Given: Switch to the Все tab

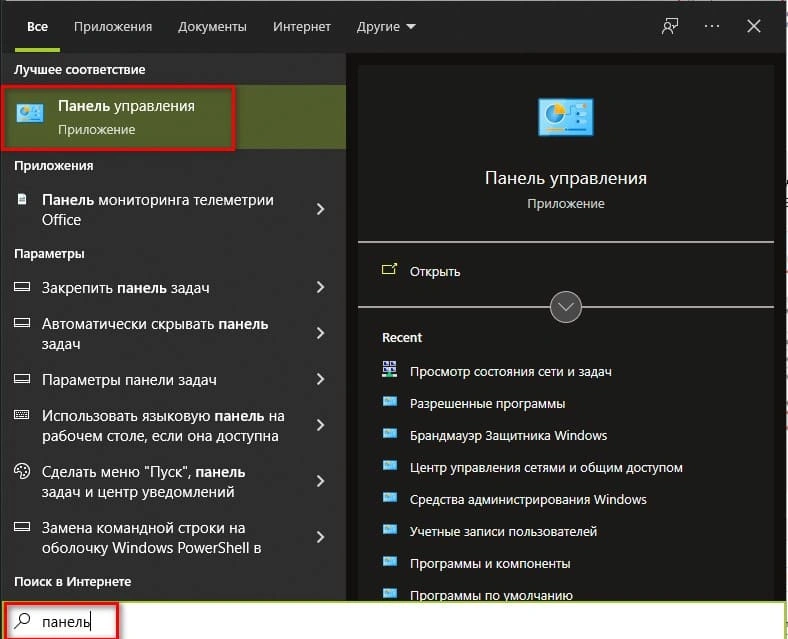Looking at the screenshot, I should click(x=37, y=27).
